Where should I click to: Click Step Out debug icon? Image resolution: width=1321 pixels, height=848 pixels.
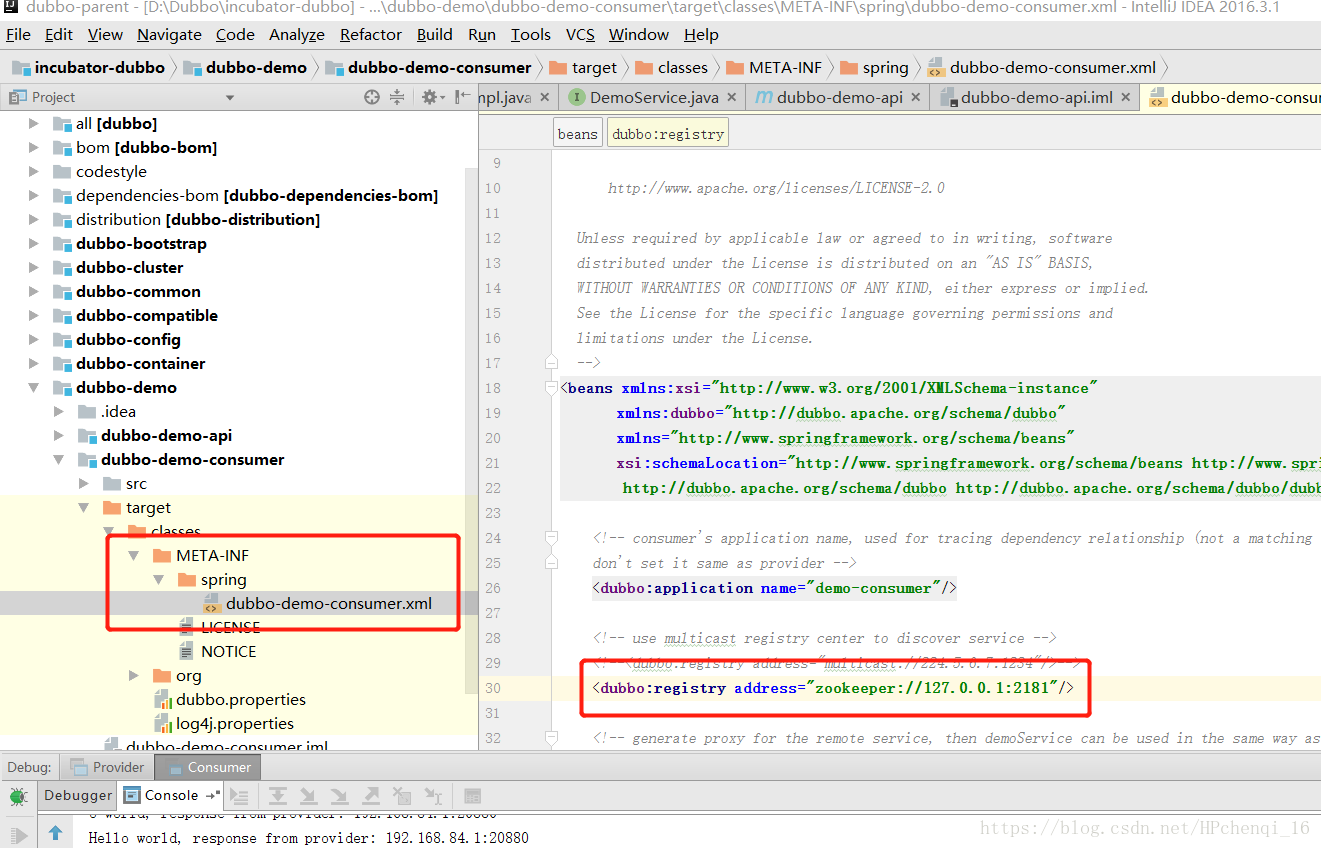(371, 796)
